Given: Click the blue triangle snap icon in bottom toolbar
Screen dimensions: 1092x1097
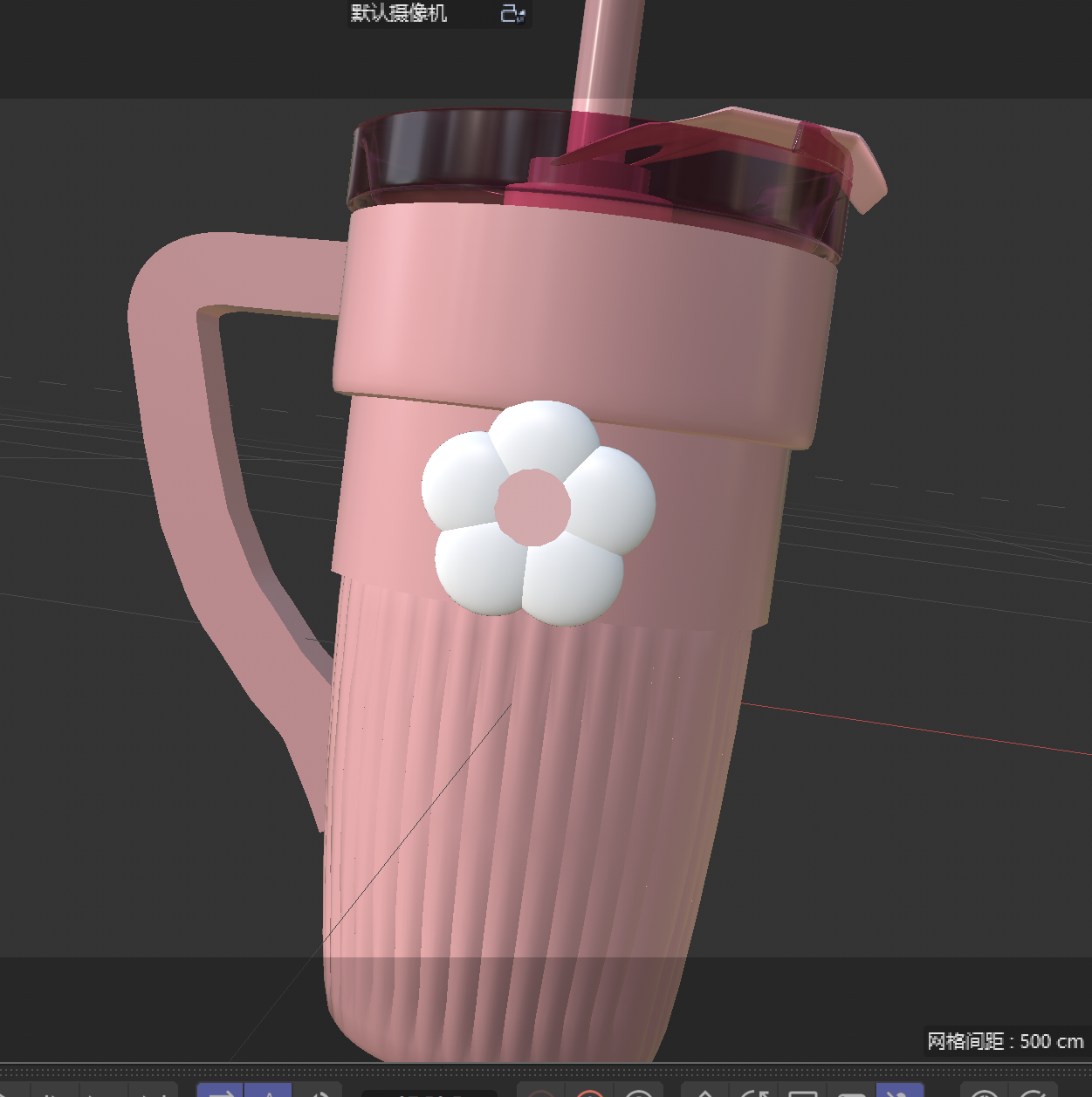Looking at the screenshot, I should point(270,1091).
